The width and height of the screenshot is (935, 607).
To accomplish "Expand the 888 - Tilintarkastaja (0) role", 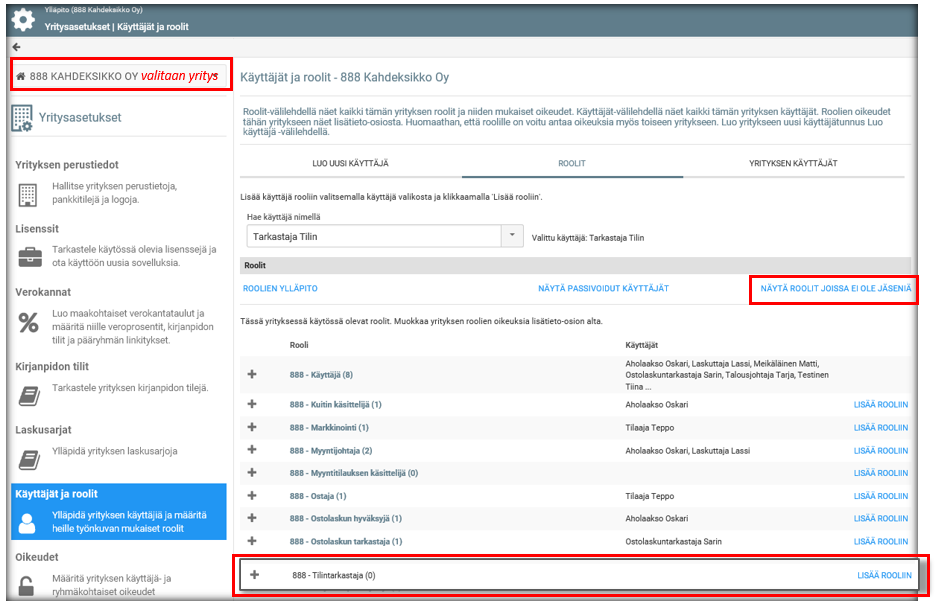I will pyautogui.click(x=255, y=575).
